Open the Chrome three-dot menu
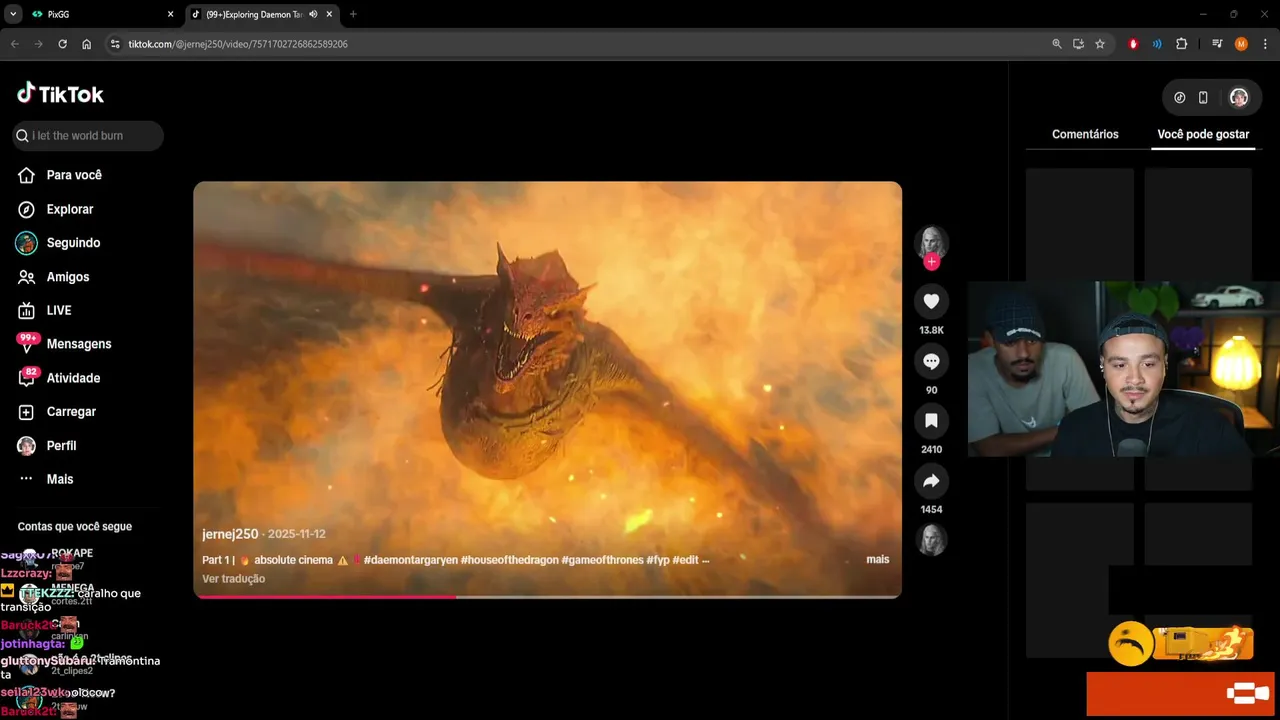Viewport: 1280px width, 720px height. pyautogui.click(x=1265, y=44)
